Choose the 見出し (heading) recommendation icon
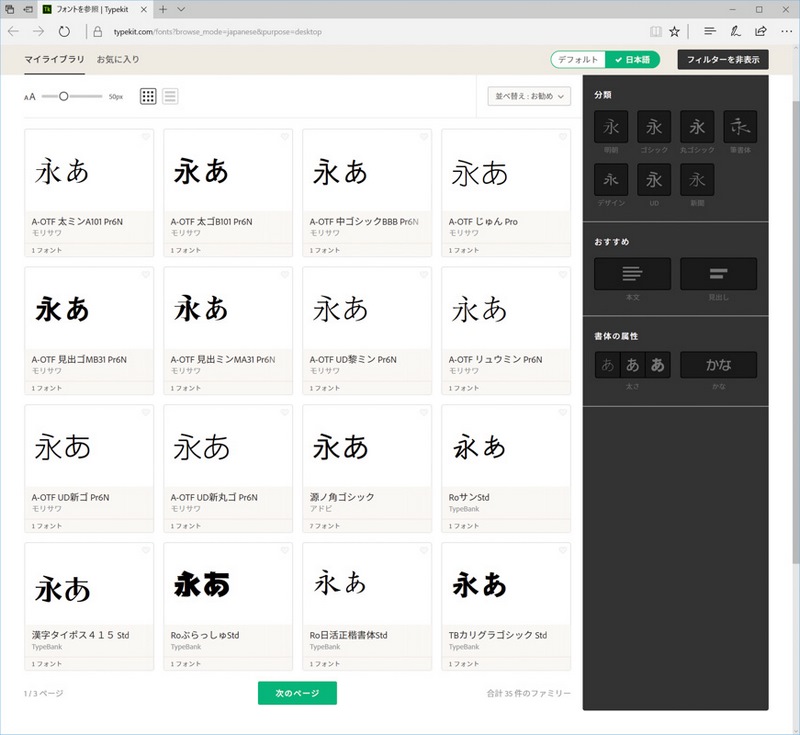Screen dimensions: 800x735 coord(716,273)
